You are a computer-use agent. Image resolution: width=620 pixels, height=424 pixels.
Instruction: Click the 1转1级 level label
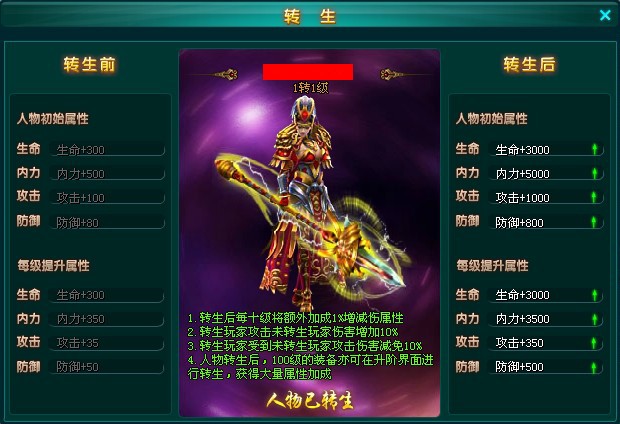tap(310, 88)
